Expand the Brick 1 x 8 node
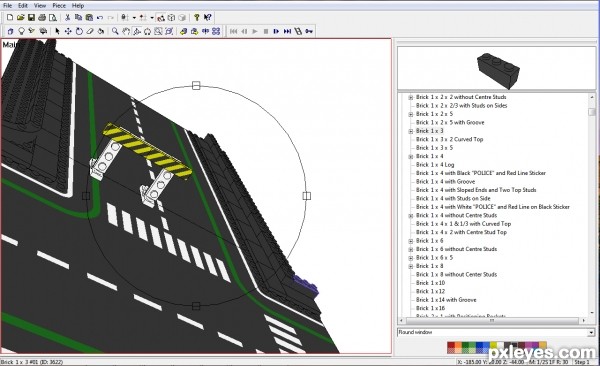Screen dimensions: 600x366 click(410, 266)
